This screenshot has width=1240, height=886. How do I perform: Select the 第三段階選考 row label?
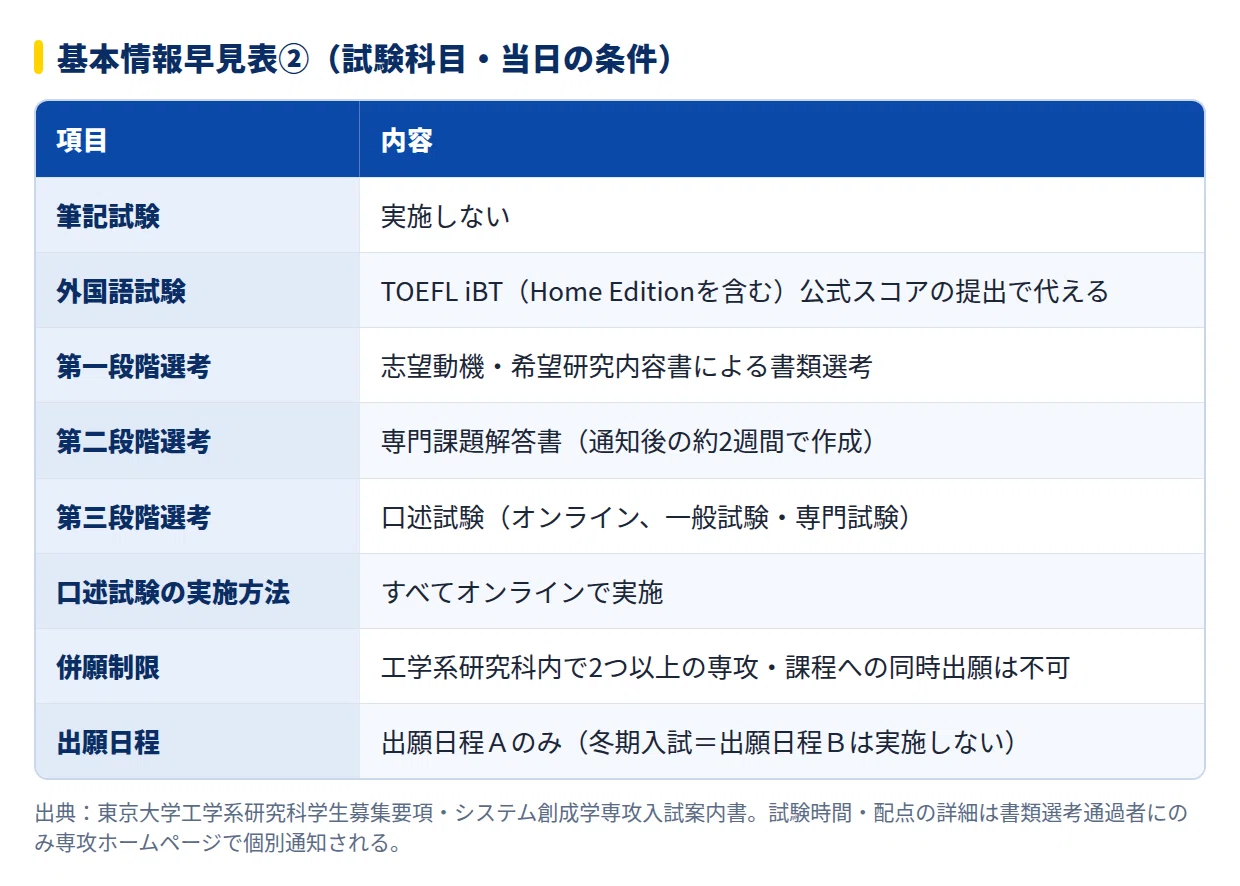click(198, 517)
